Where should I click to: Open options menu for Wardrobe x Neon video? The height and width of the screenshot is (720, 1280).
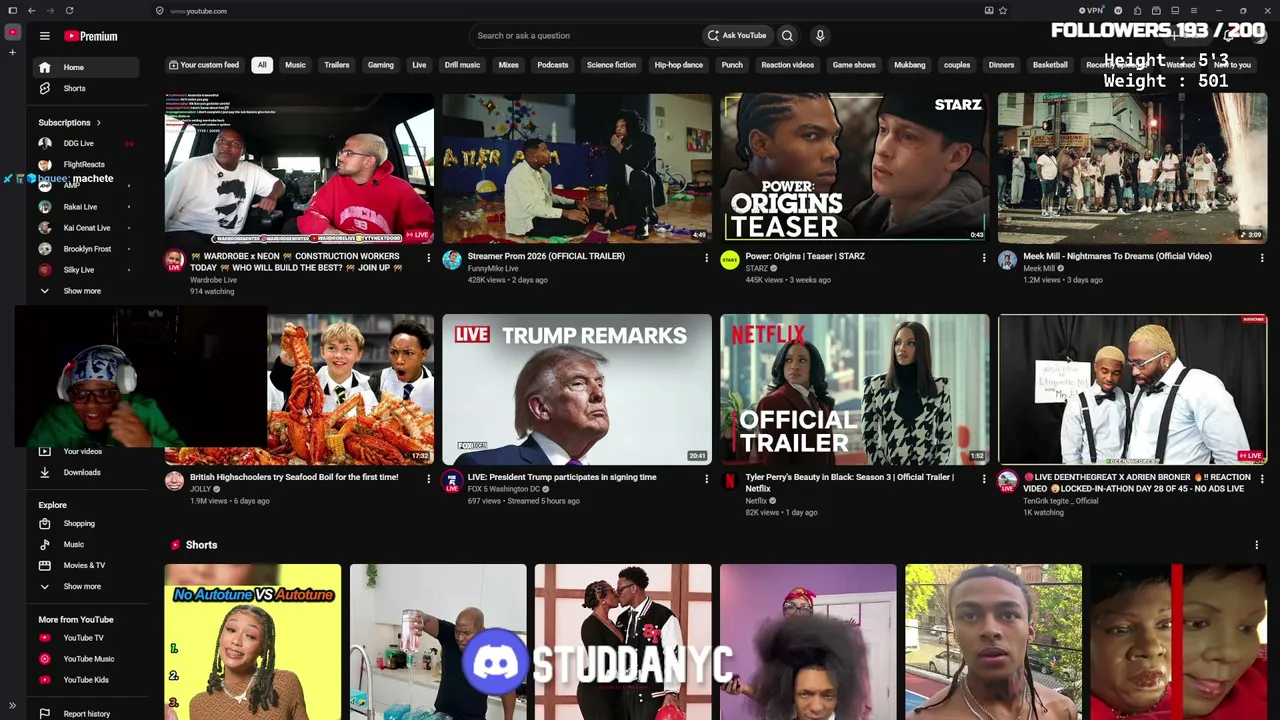[428, 258]
